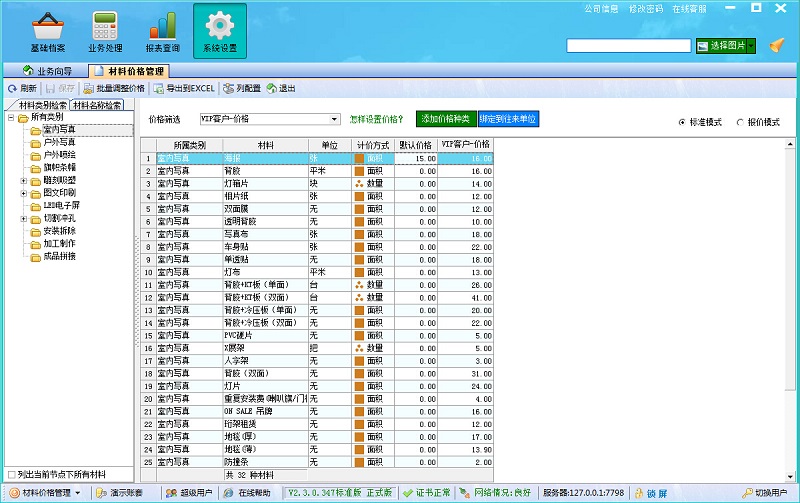Click the orange horn icon at top right
This screenshot has width=800, height=503.
click(x=777, y=45)
